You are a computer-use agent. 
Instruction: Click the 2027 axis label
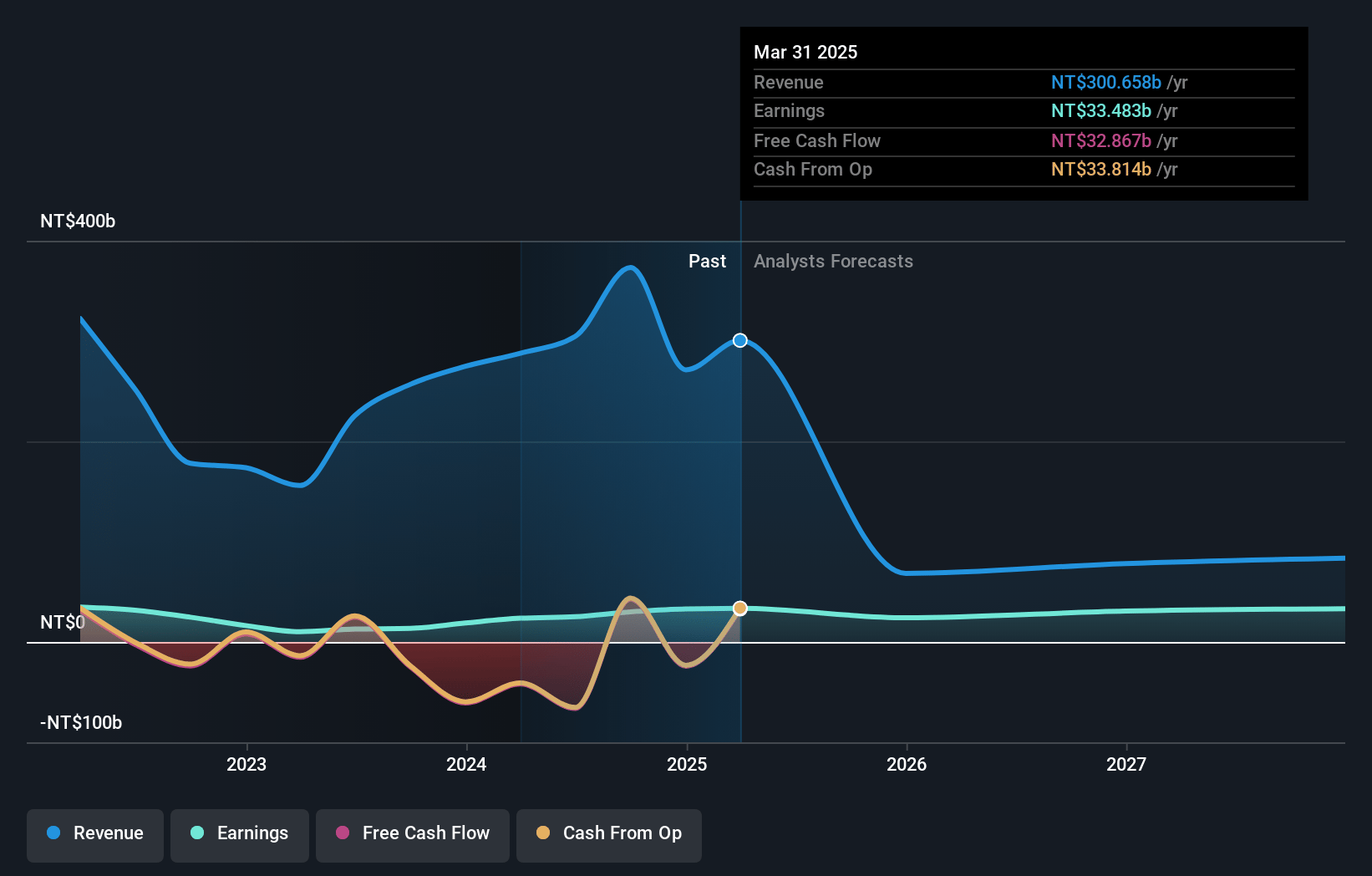(x=1126, y=764)
